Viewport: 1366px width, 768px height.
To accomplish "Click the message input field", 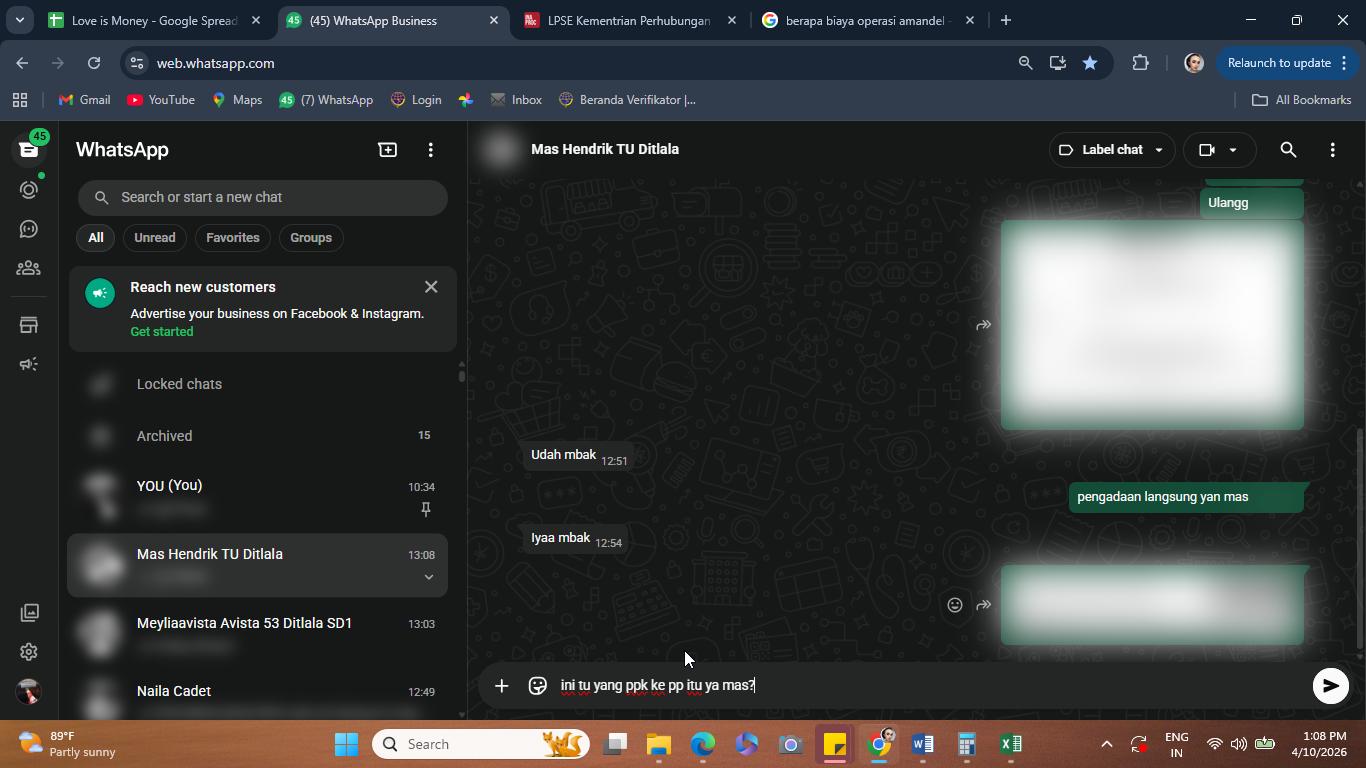I will pyautogui.click(x=930, y=685).
